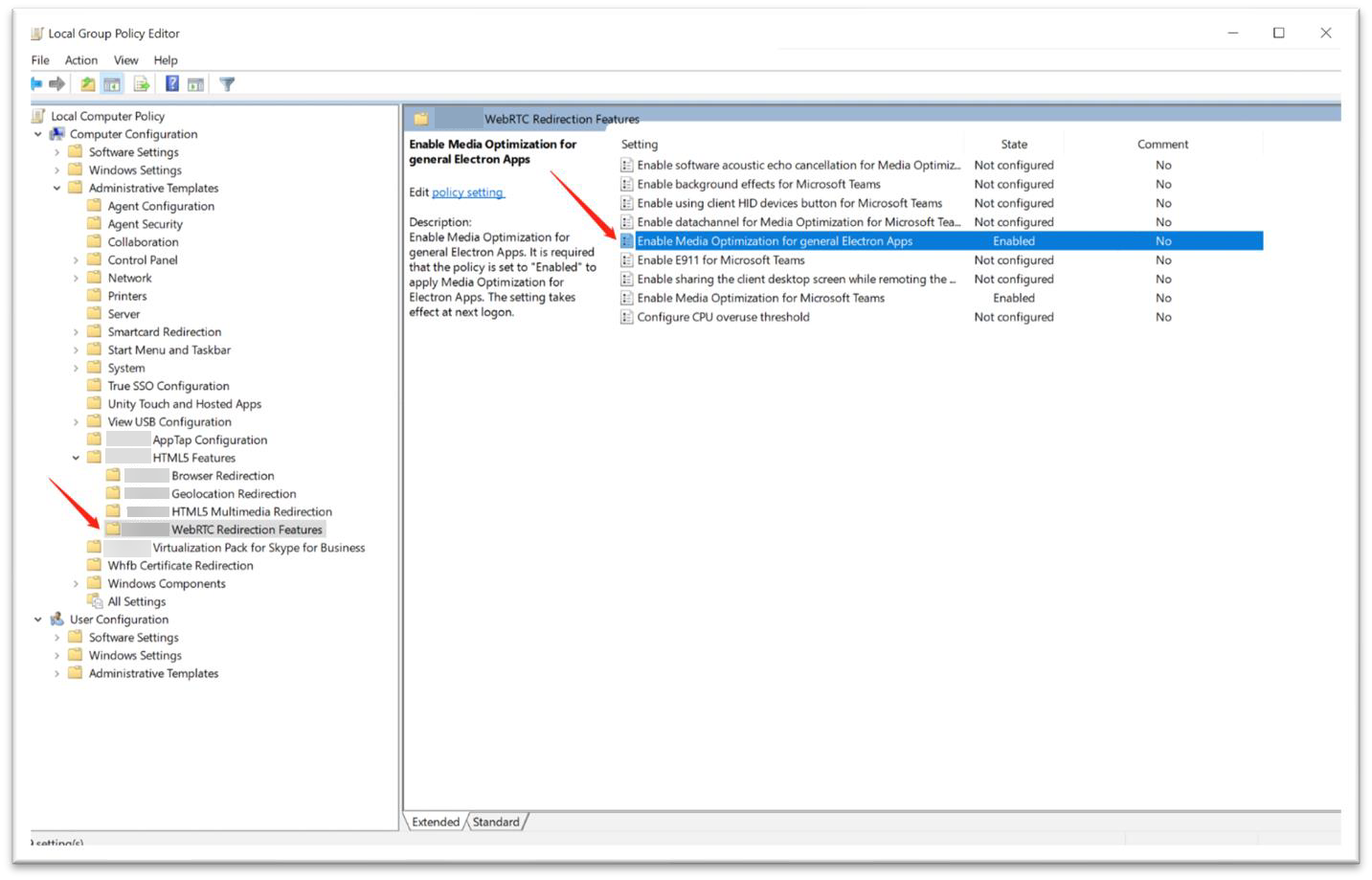
Task: Select the Geolocation Redirection folder
Action: 234,494
